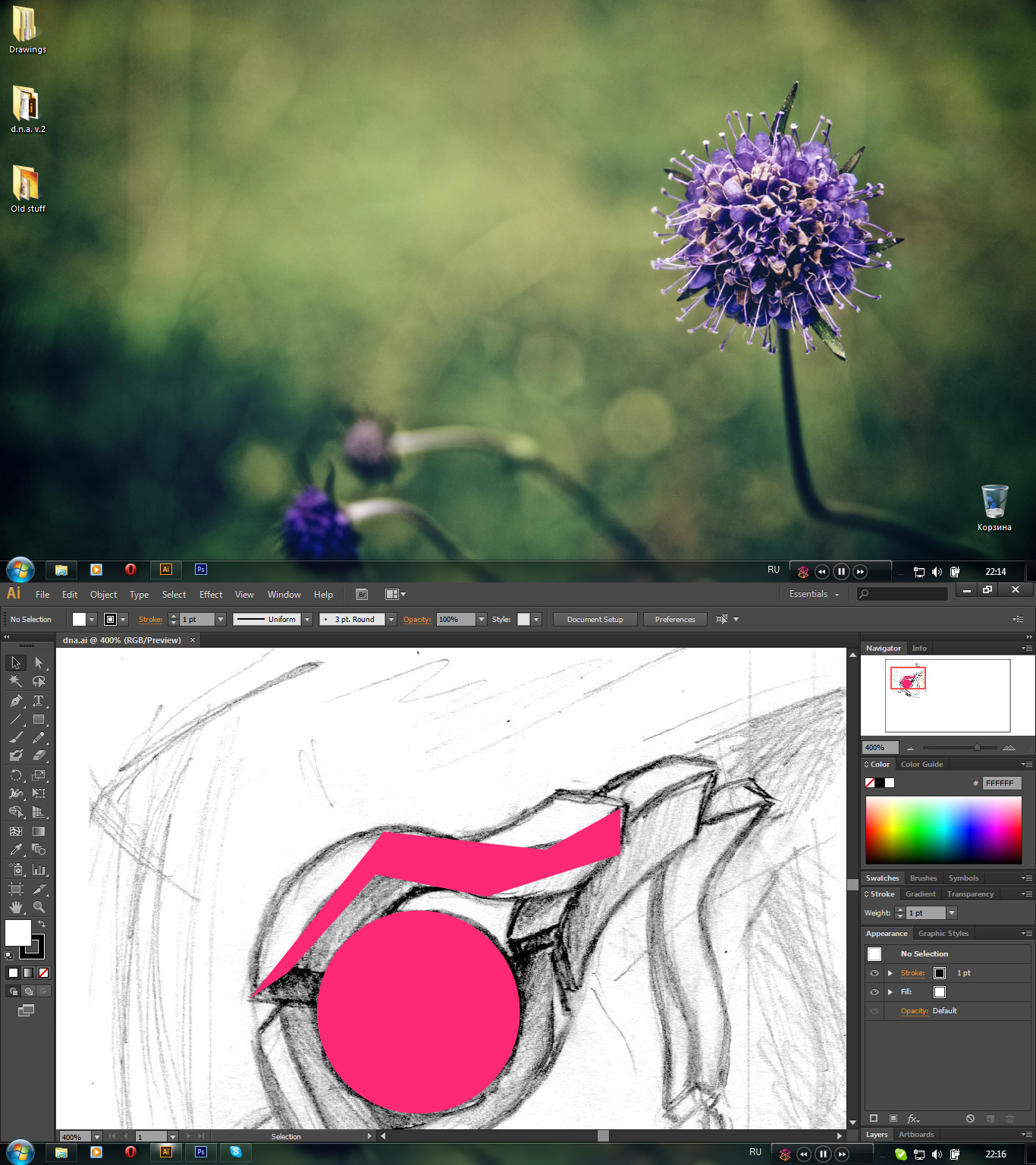Screen dimensions: 1036x1165
Task: Open the Opacity 100% dropdown arrow
Action: pos(482,620)
